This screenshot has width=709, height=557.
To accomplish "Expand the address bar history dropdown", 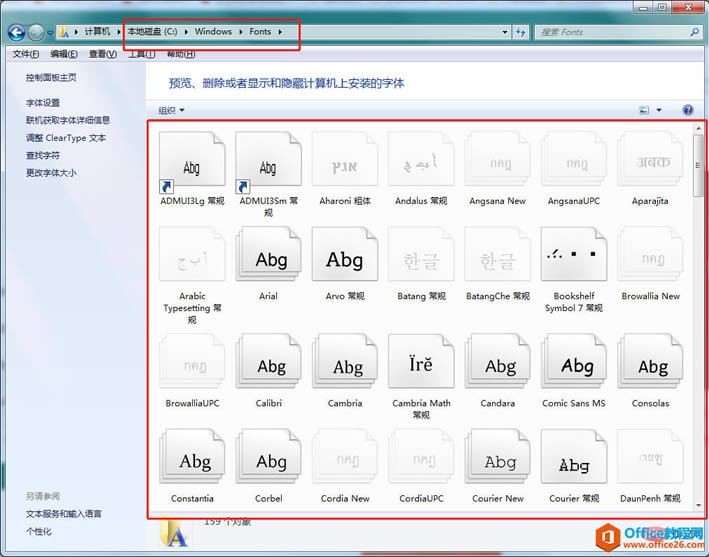I will pyautogui.click(x=505, y=32).
